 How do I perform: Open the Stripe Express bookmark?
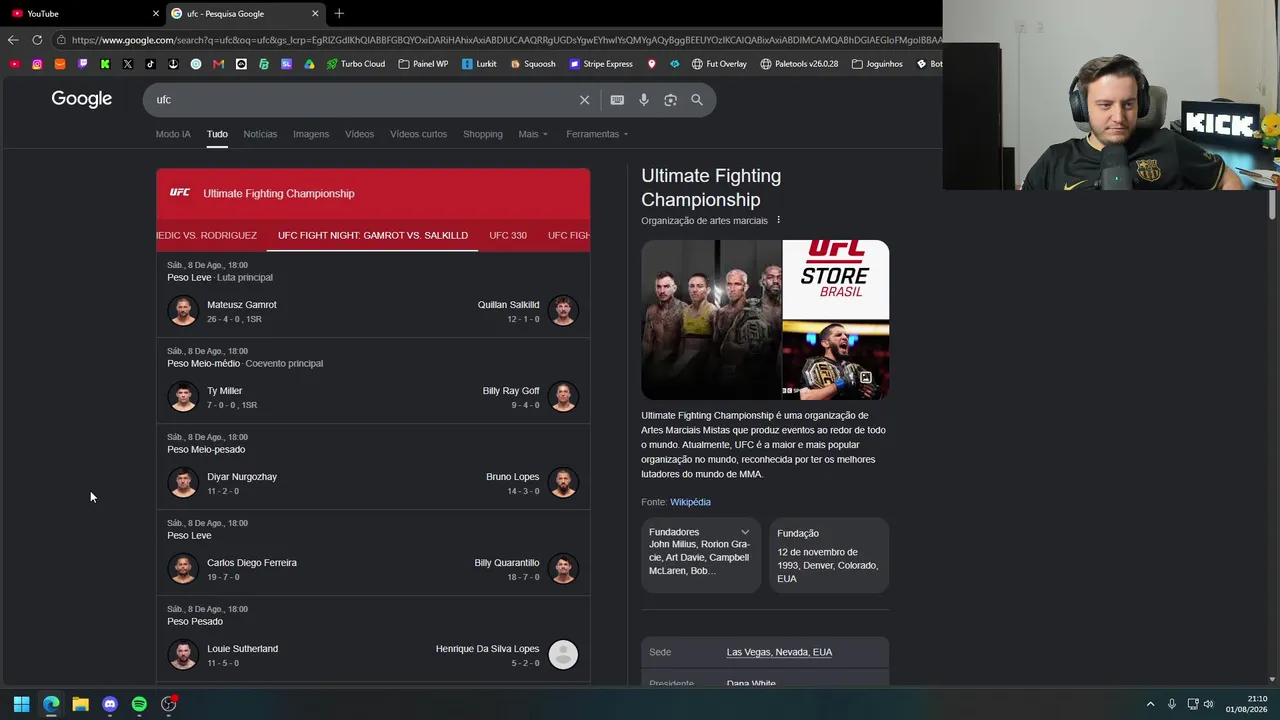pos(601,64)
